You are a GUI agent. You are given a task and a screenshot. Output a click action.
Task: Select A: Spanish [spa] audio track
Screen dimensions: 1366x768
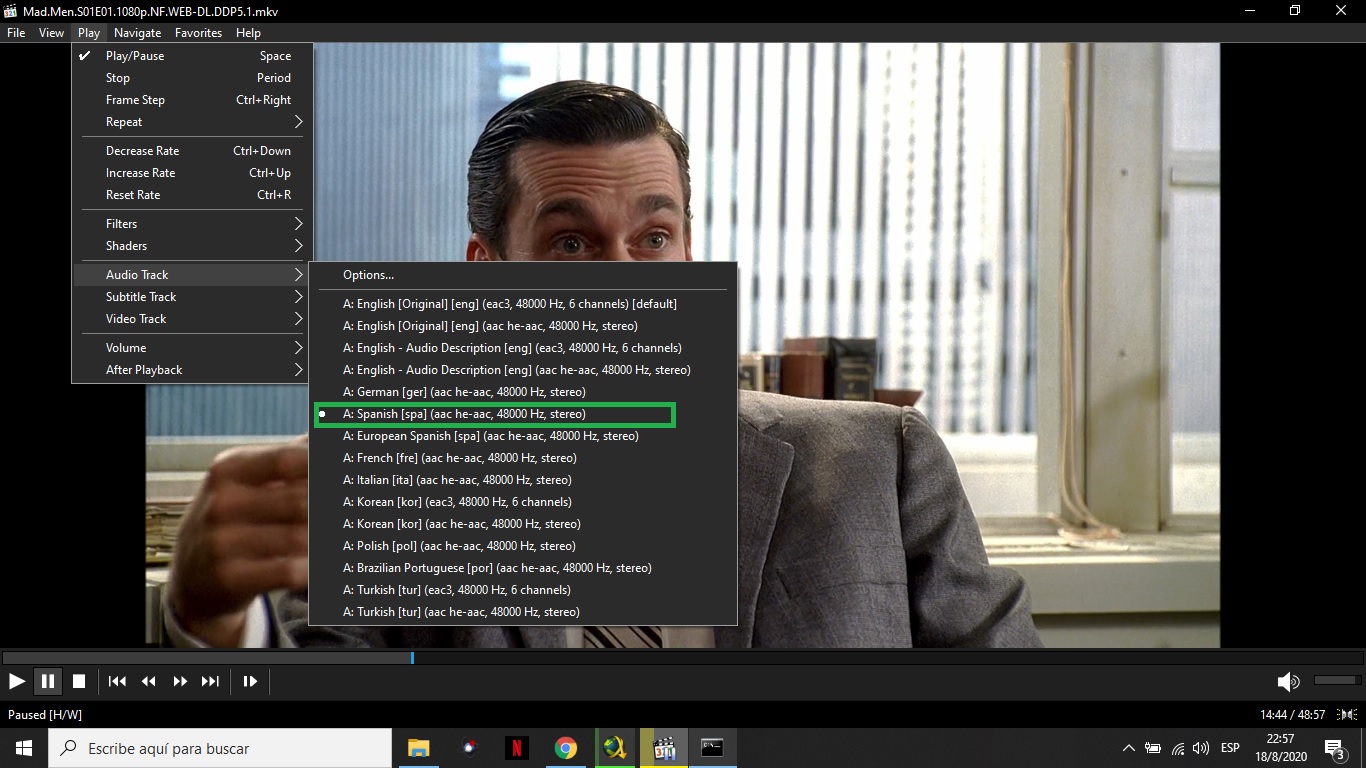522,414
